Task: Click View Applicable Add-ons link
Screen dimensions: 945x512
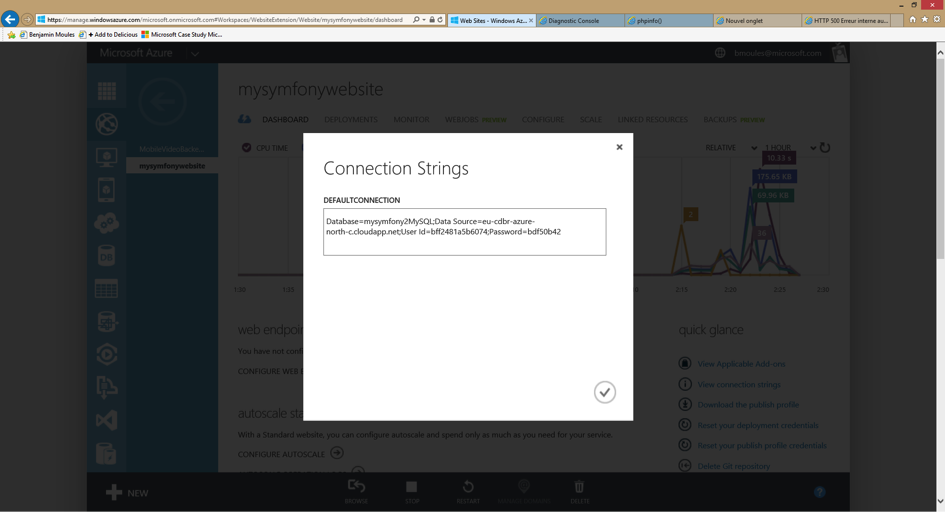Action: click(x=741, y=364)
